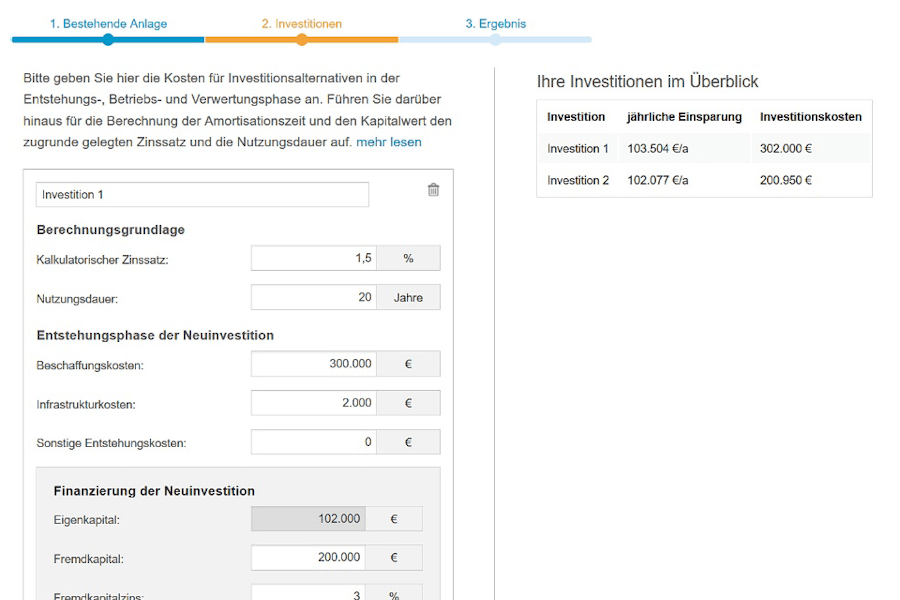Go to step 1. Bestehende Anlage

coord(108,23)
